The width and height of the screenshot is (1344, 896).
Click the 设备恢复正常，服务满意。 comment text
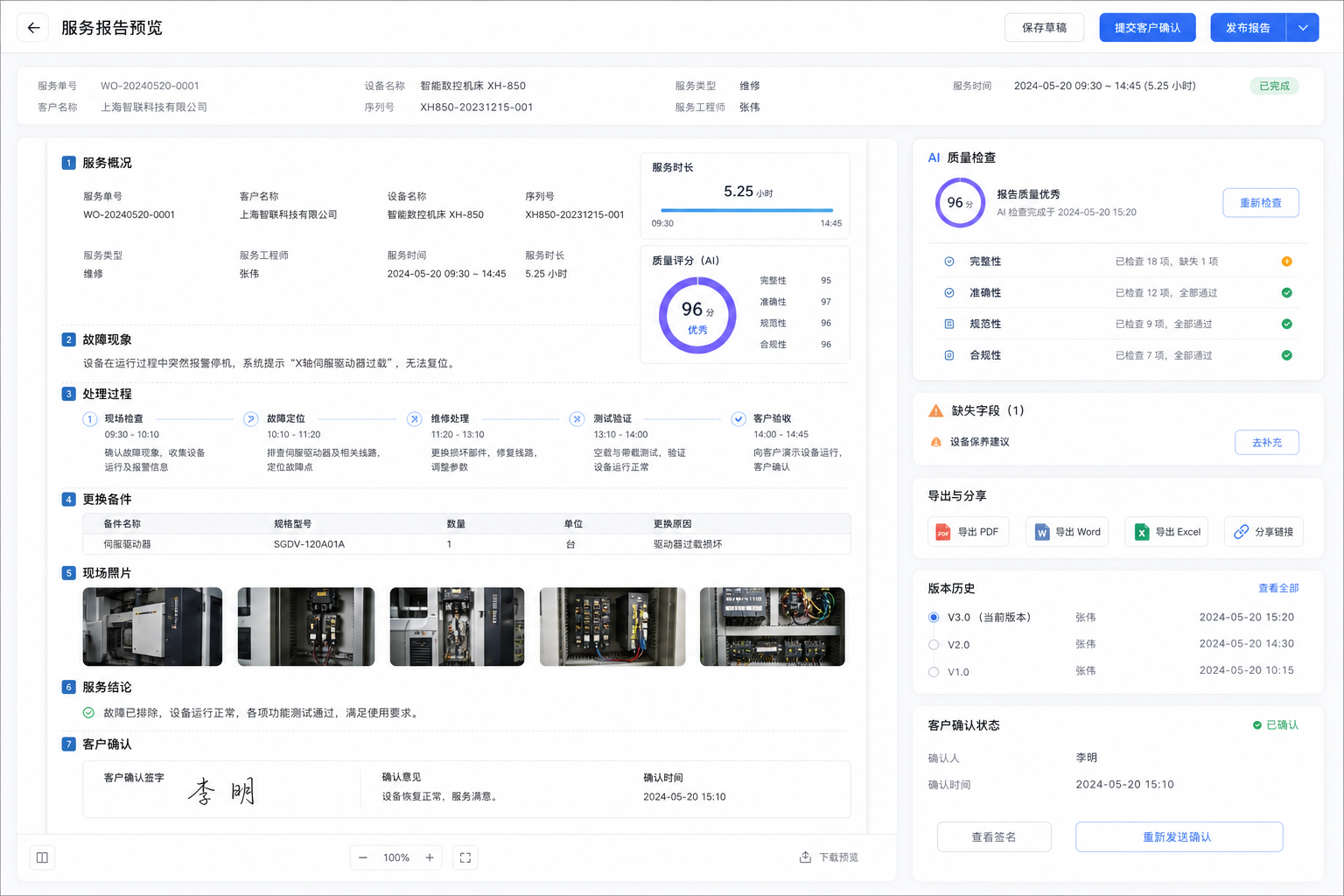(440, 797)
